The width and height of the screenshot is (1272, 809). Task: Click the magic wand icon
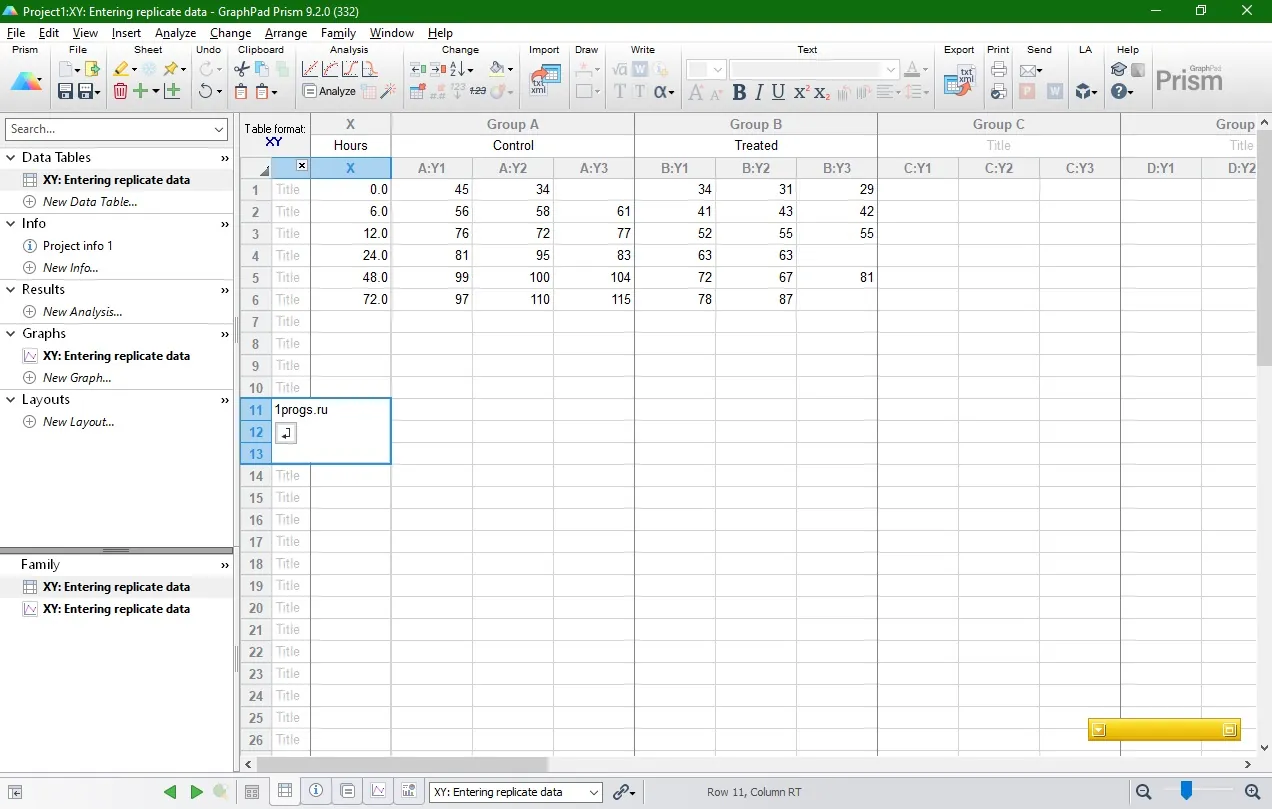(x=388, y=91)
